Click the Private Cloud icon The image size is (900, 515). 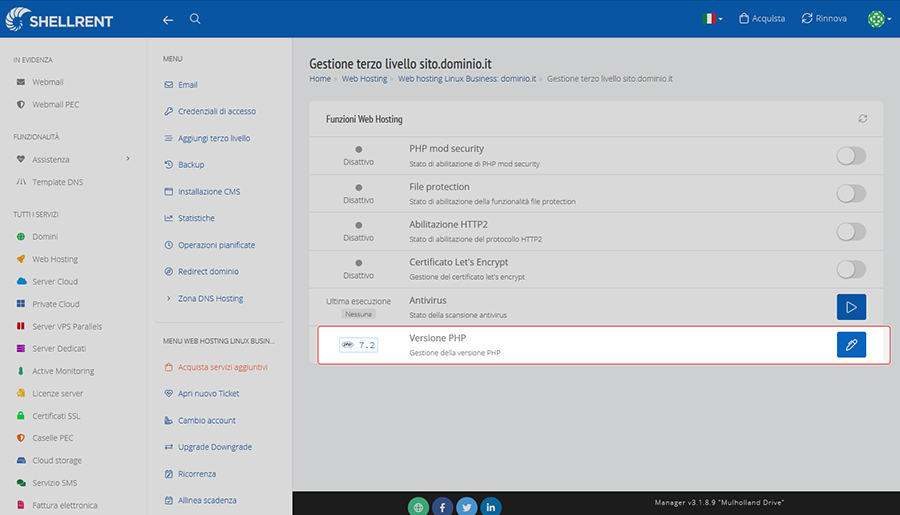21,304
